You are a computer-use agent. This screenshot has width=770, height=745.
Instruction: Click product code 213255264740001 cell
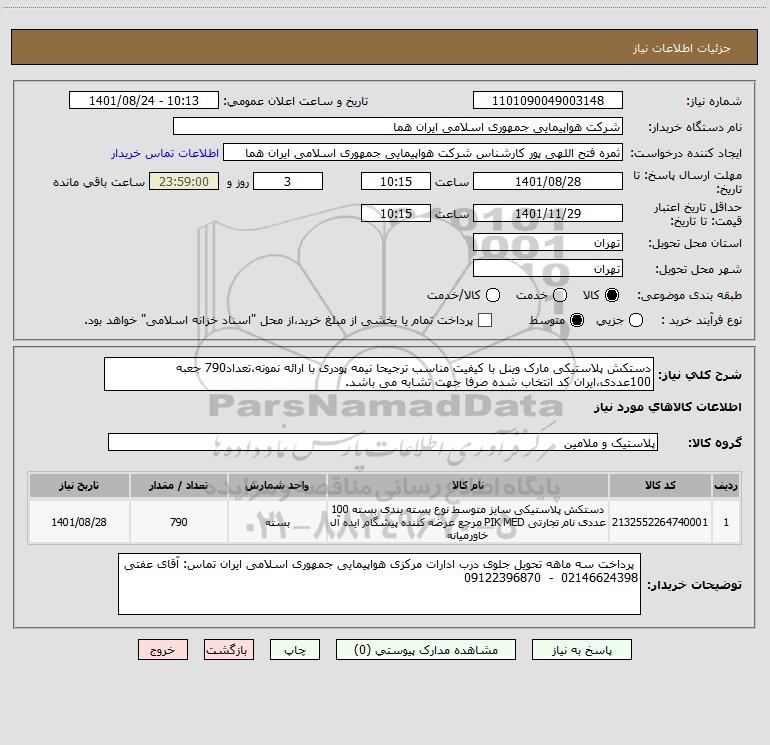pyautogui.click(x=660, y=522)
